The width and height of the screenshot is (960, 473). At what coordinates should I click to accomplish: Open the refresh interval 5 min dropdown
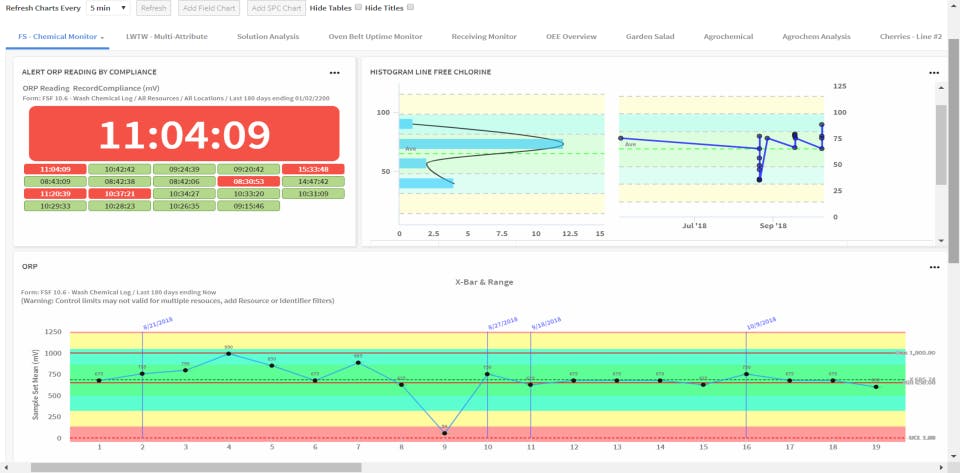pos(108,8)
